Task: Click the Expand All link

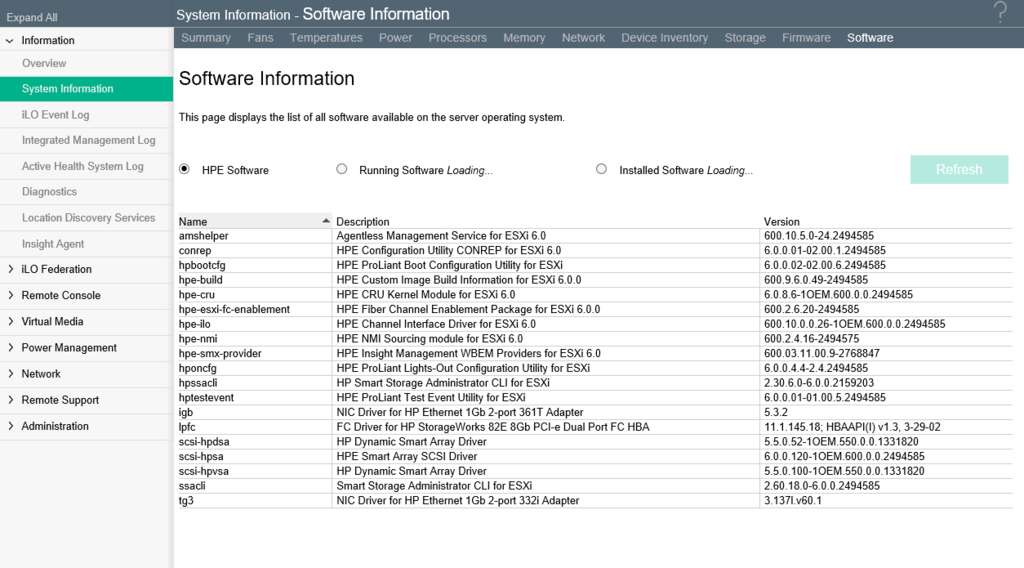Action: point(31,18)
